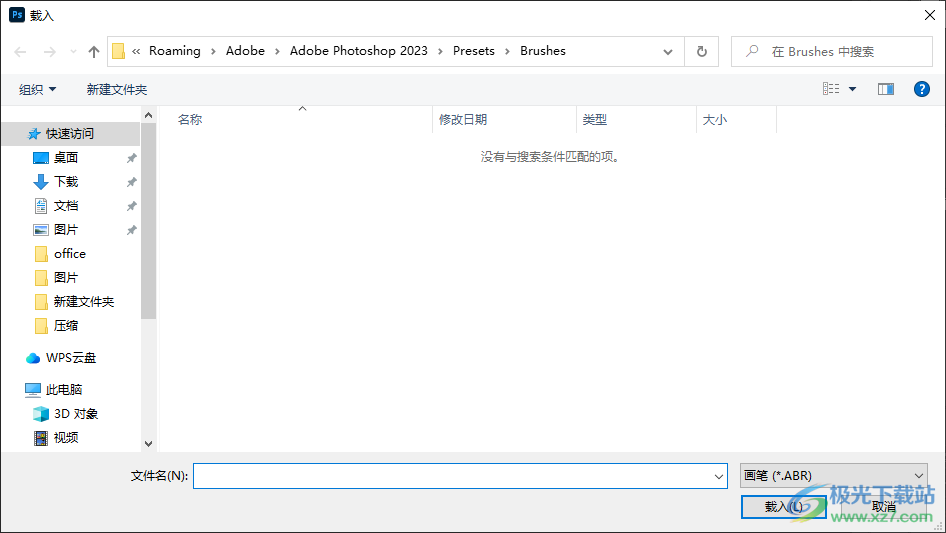Click the 视频 film icon
Viewport: 946px width, 533px height.
(40, 438)
